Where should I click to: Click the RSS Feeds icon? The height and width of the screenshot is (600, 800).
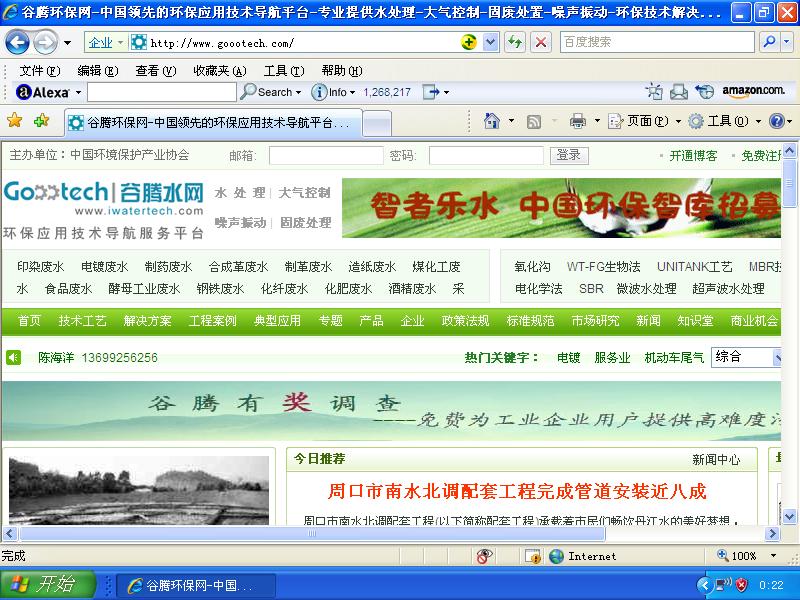click(x=534, y=122)
